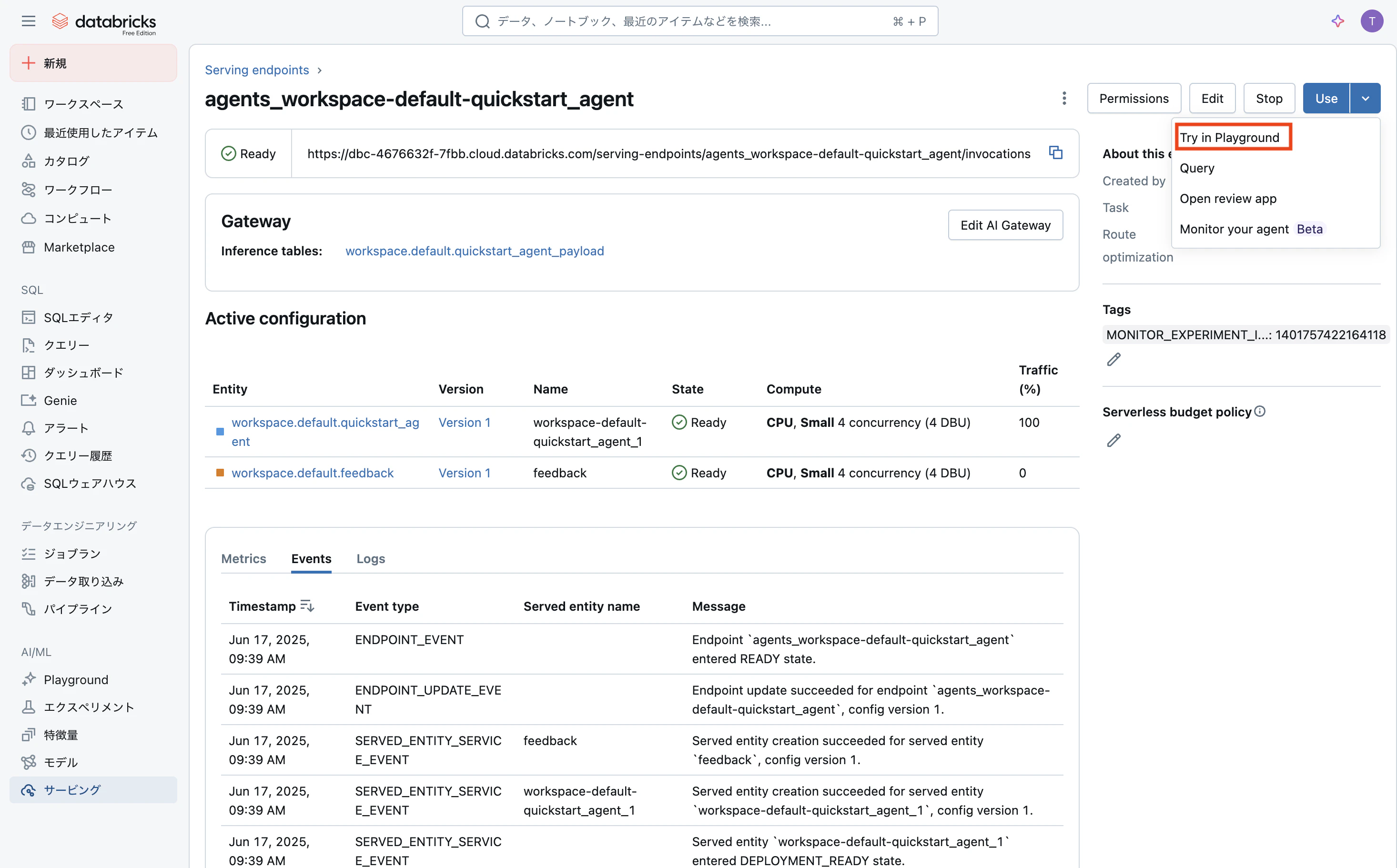Open Version 1 of quickstart_agent

pos(465,423)
